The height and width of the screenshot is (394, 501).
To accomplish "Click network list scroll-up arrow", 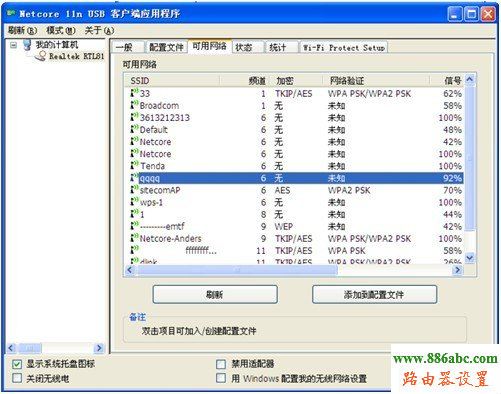I will 470,80.
